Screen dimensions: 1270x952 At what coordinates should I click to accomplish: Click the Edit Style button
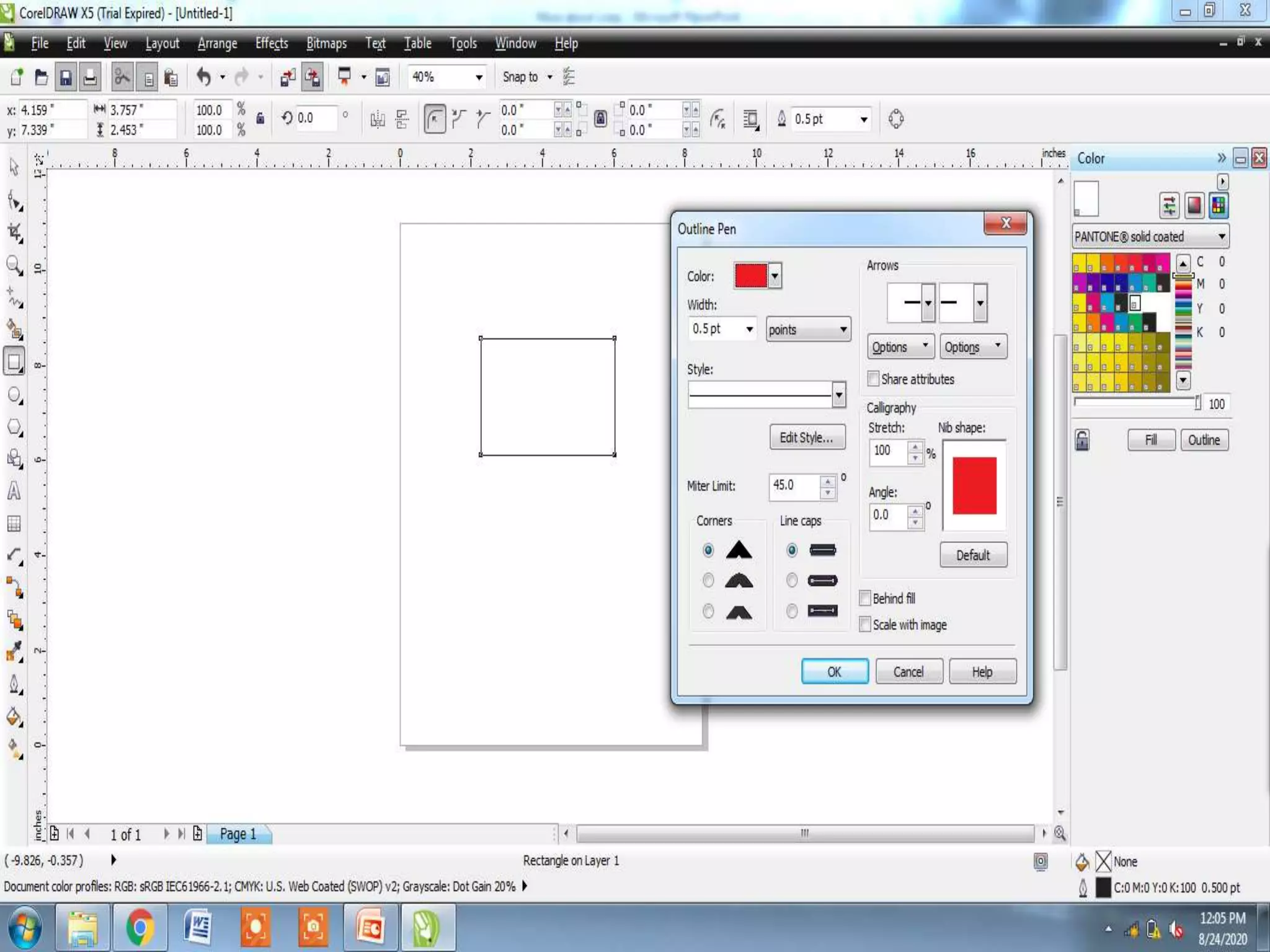click(x=807, y=438)
